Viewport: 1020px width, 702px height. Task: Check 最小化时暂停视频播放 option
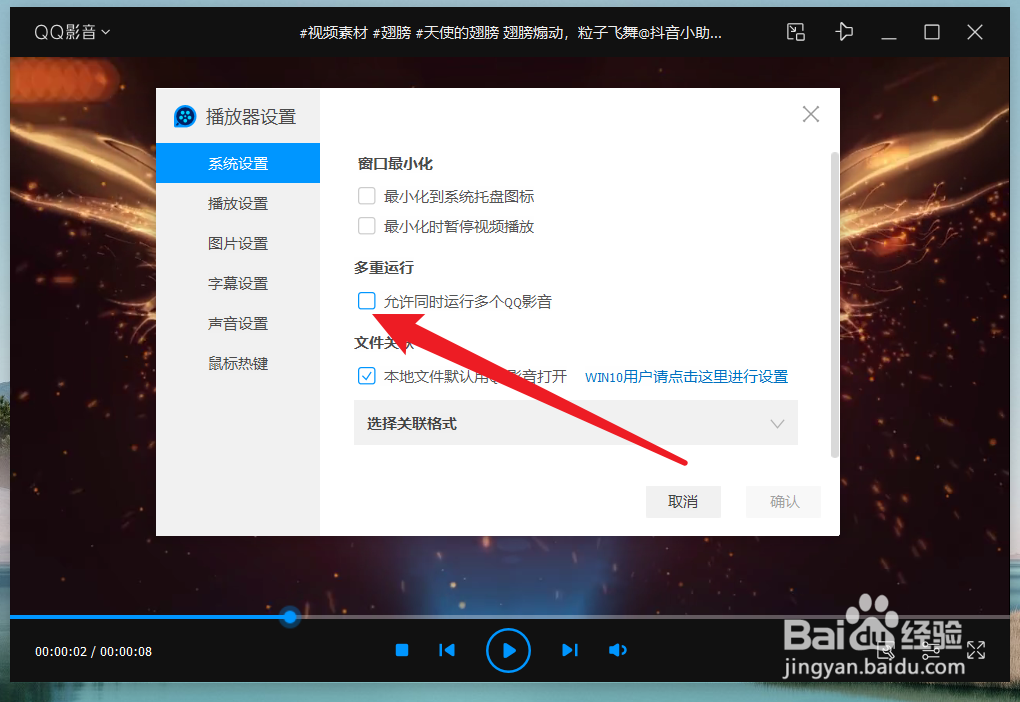pyautogui.click(x=367, y=226)
